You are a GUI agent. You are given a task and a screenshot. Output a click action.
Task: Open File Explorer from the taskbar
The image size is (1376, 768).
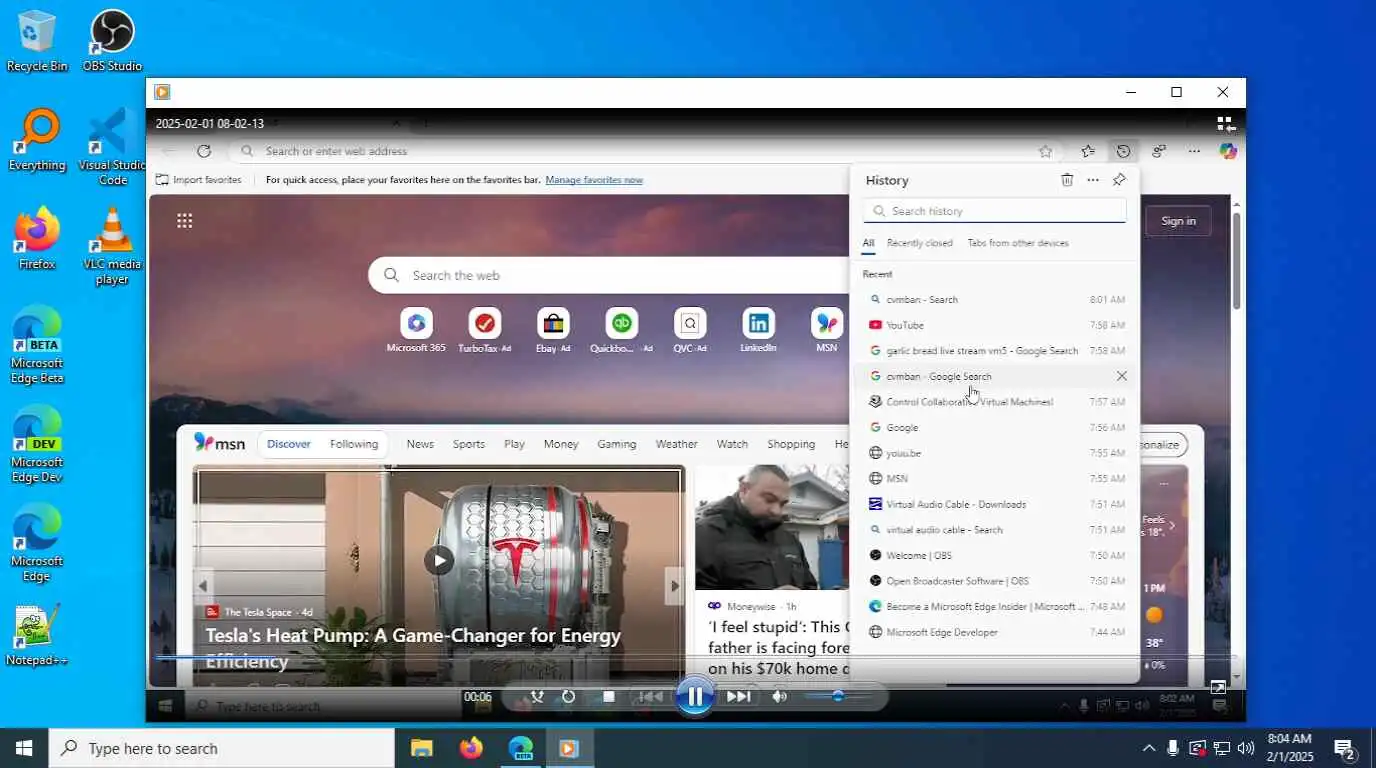pos(421,748)
